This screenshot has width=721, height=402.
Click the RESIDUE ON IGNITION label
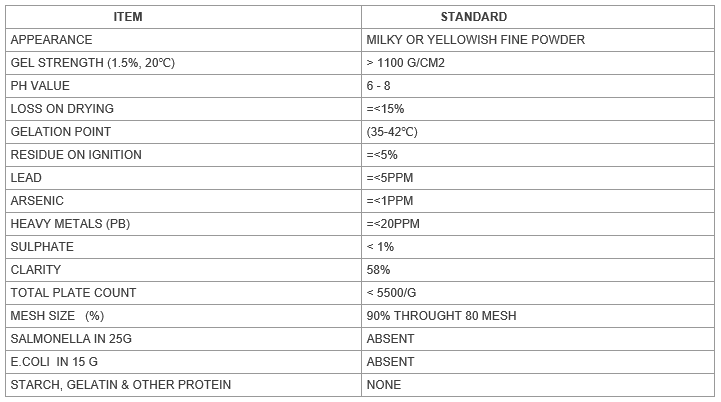coord(76,155)
